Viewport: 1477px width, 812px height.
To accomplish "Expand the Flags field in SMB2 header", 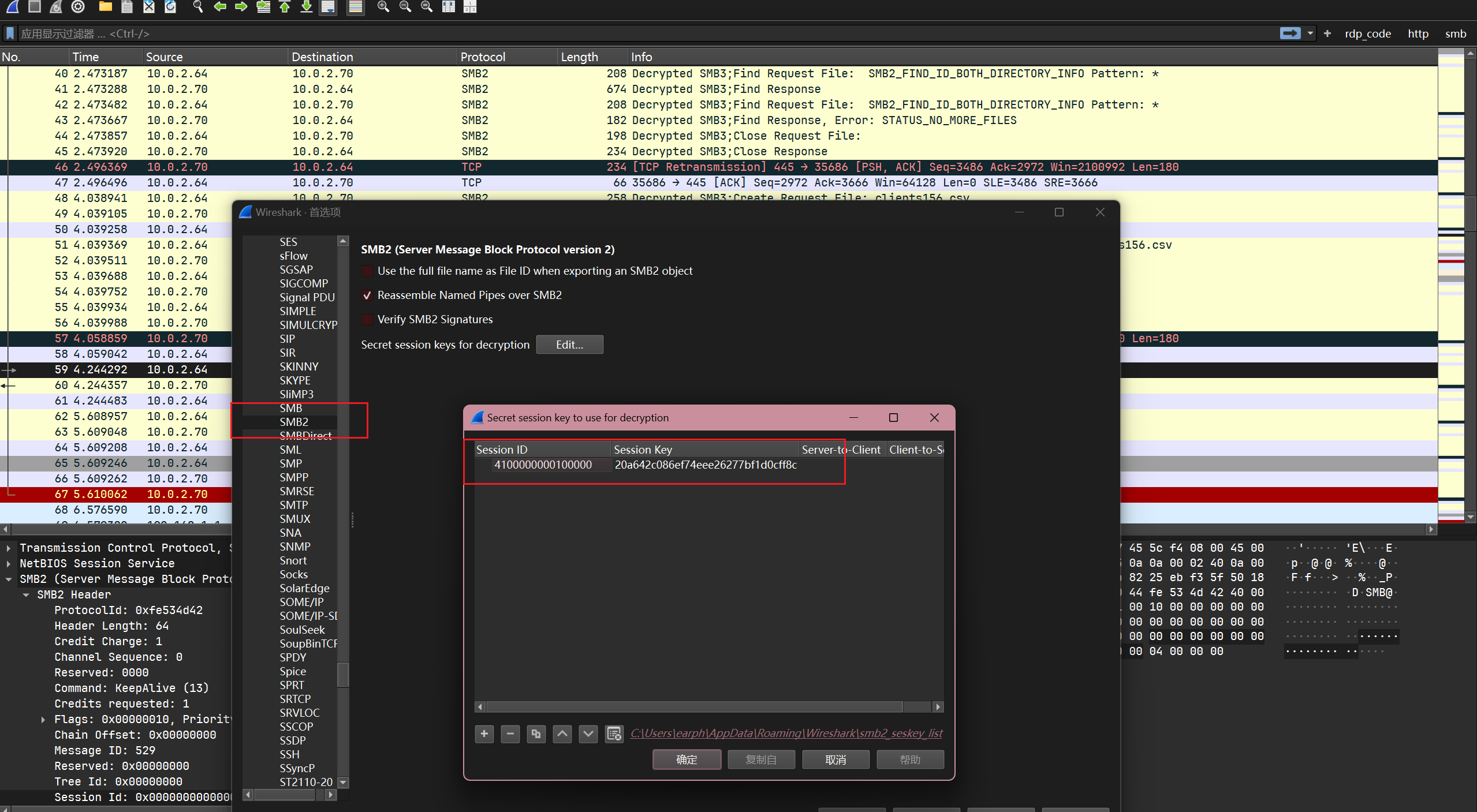I will click(43, 719).
